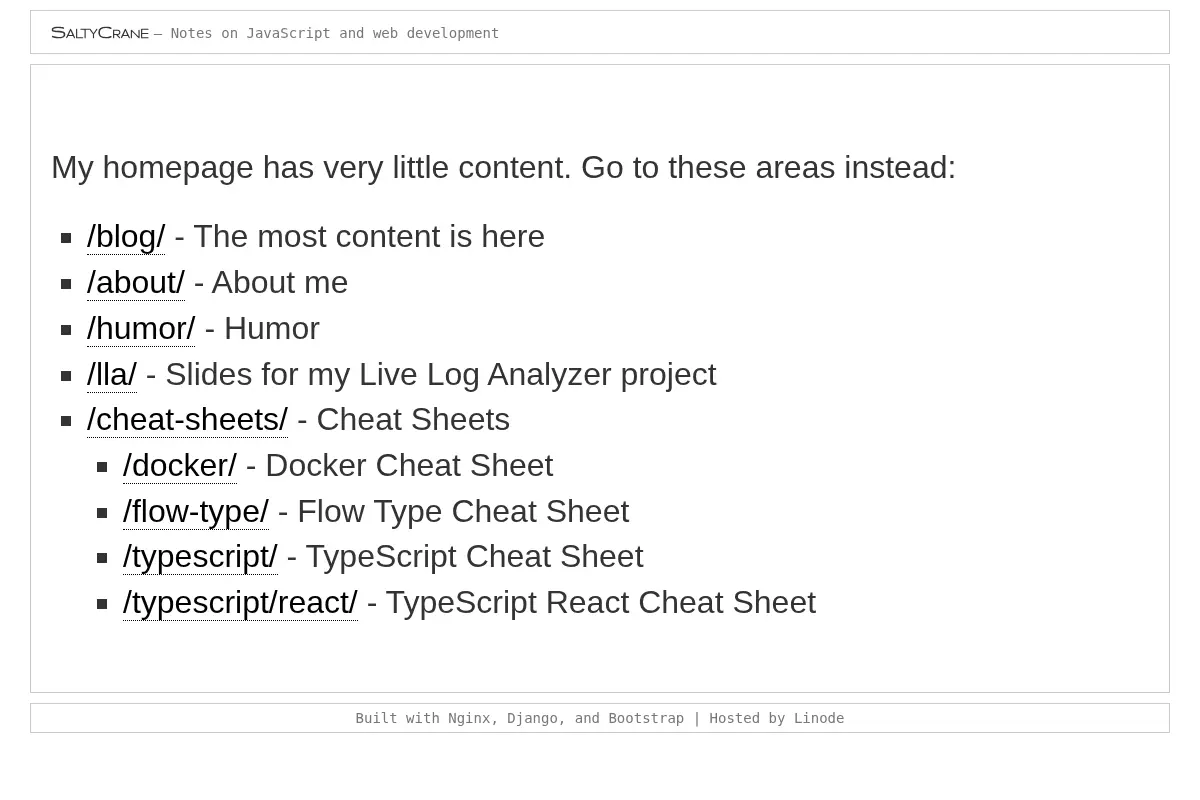Image resolution: width=1200 pixels, height=800 pixels.
Task: Select the /docker/ cheat sheet link
Action: pos(180,466)
